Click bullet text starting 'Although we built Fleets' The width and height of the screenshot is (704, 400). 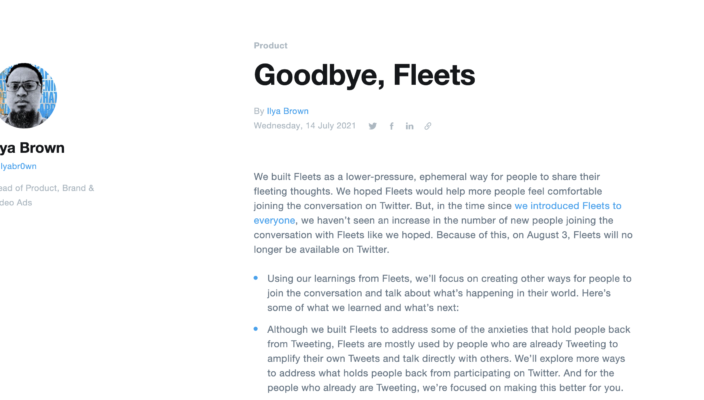point(340,329)
